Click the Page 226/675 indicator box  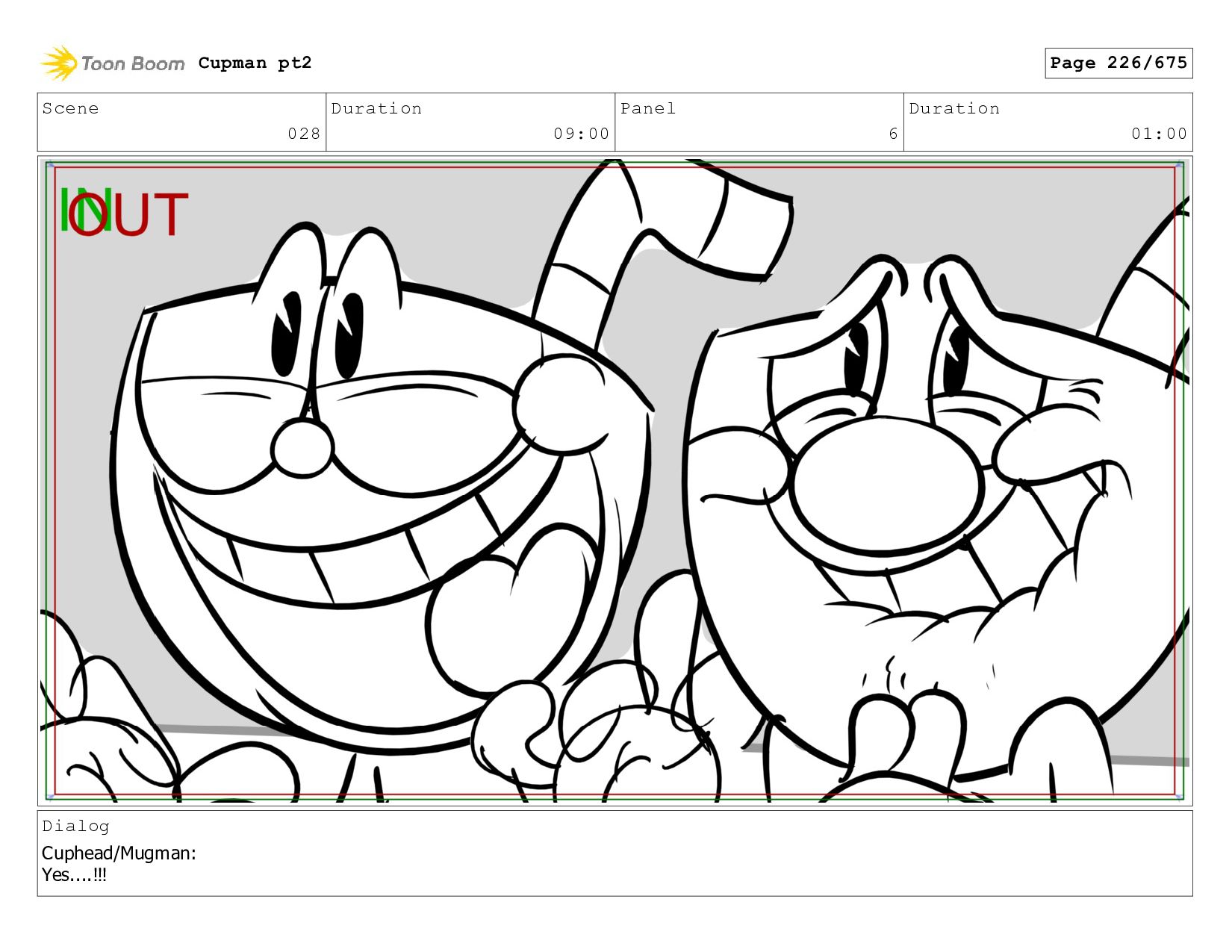pyautogui.click(x=1119, y=63)
